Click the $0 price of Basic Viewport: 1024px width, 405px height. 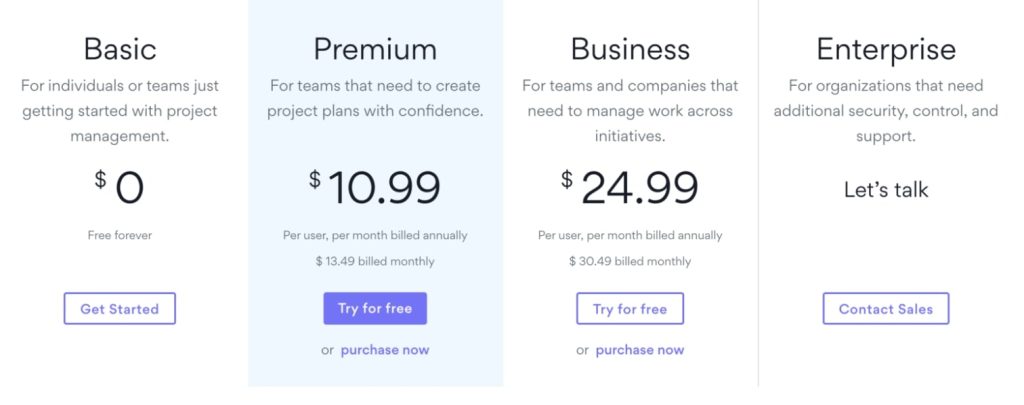coord(120,187)
